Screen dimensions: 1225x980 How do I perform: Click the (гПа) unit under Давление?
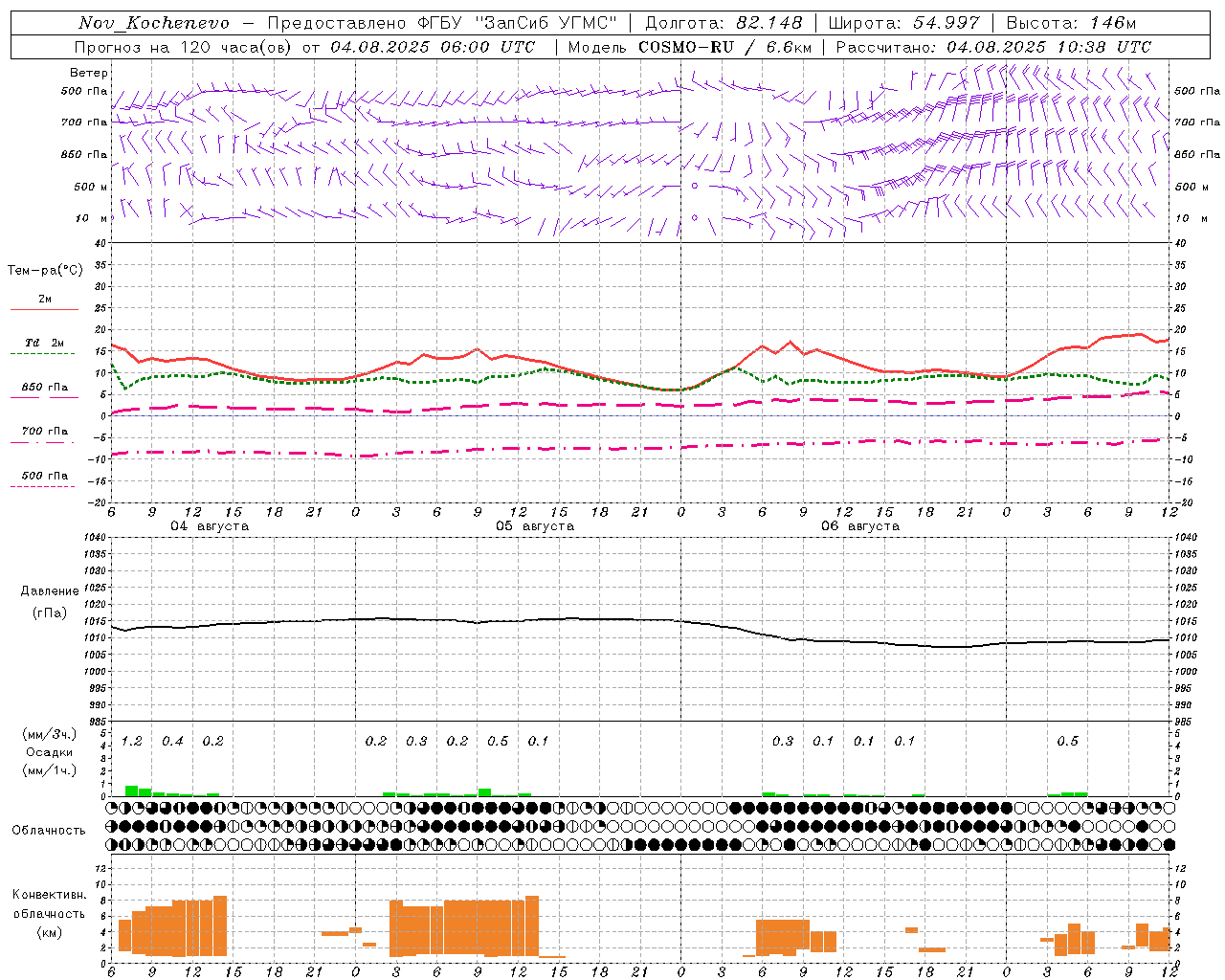click(50, 613)
